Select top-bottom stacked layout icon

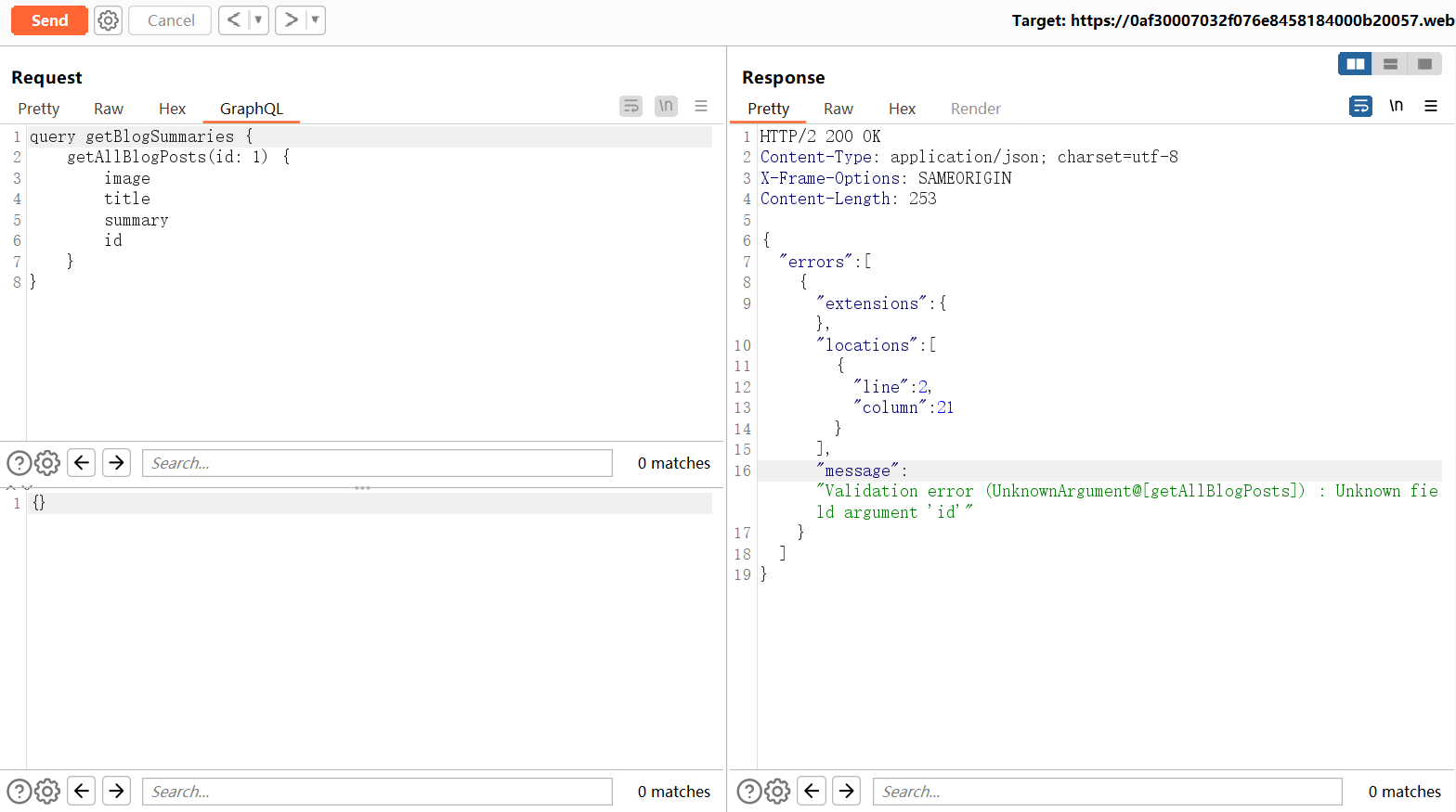(1390, 64)
